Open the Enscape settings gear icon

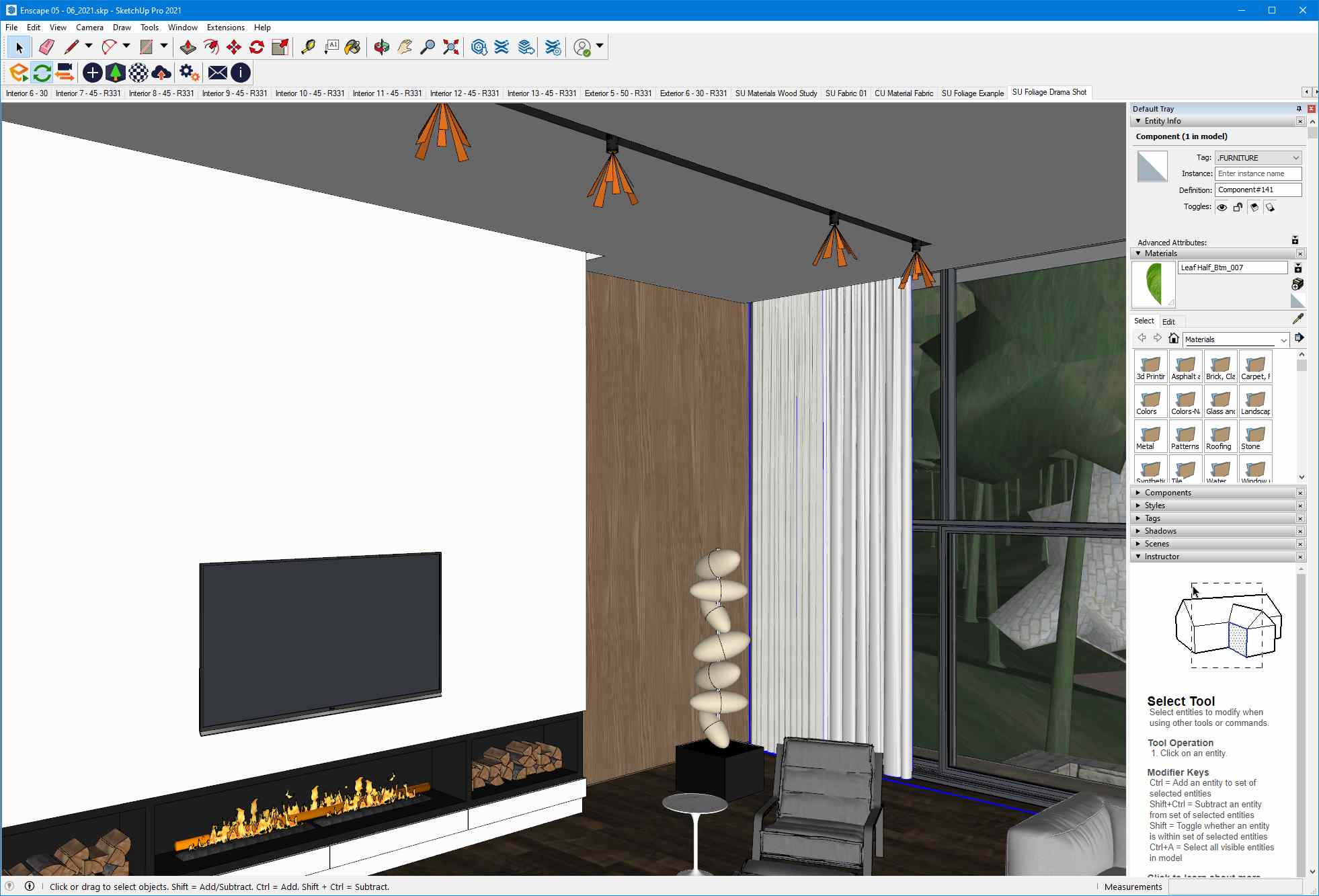[x=188, y=73]
